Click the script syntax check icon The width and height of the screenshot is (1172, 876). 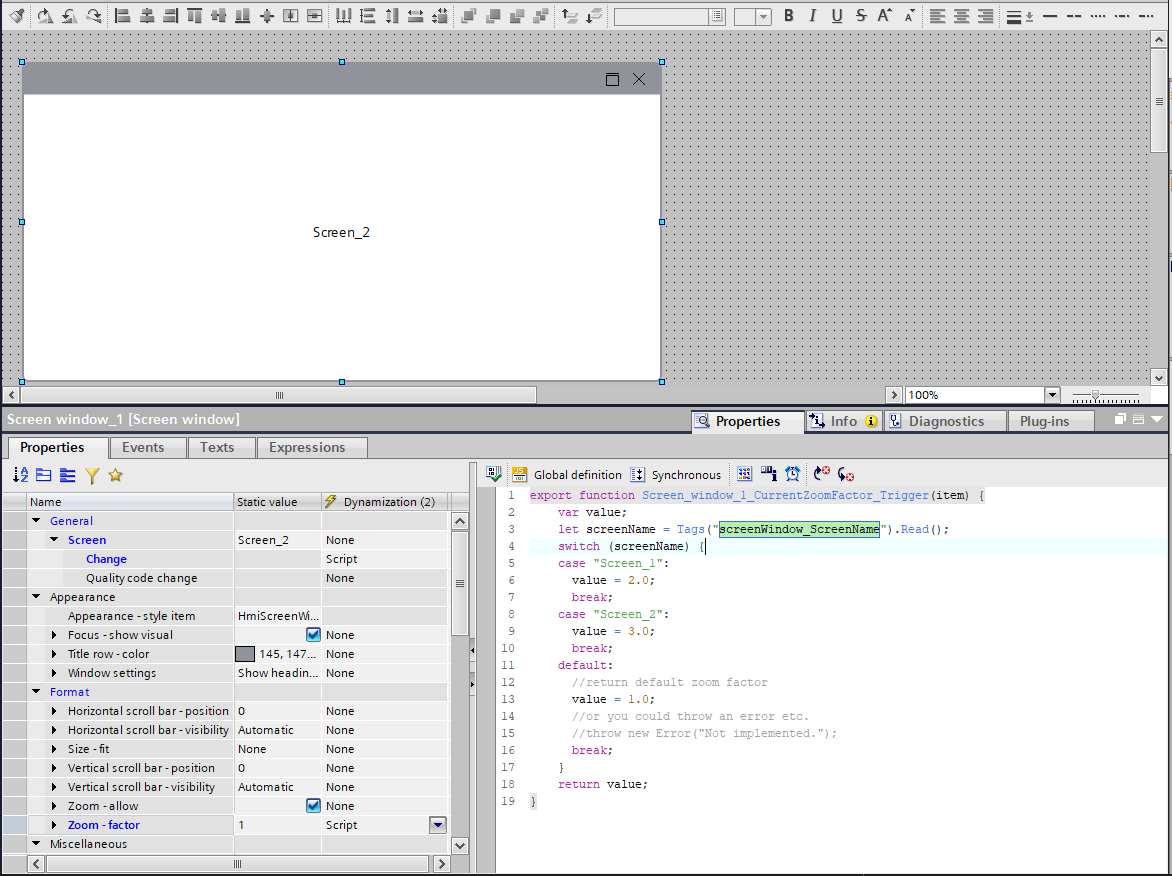point(493,475)
